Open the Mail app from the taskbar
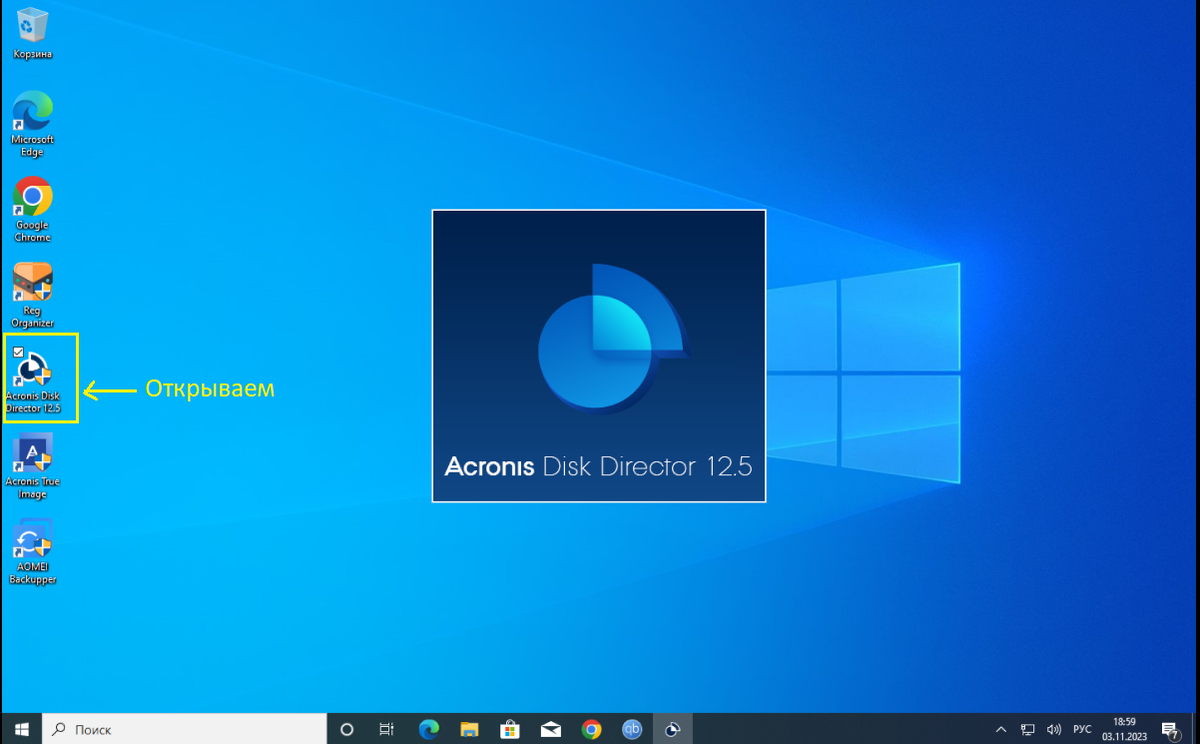1200x744 pixels. pos(550,729)
